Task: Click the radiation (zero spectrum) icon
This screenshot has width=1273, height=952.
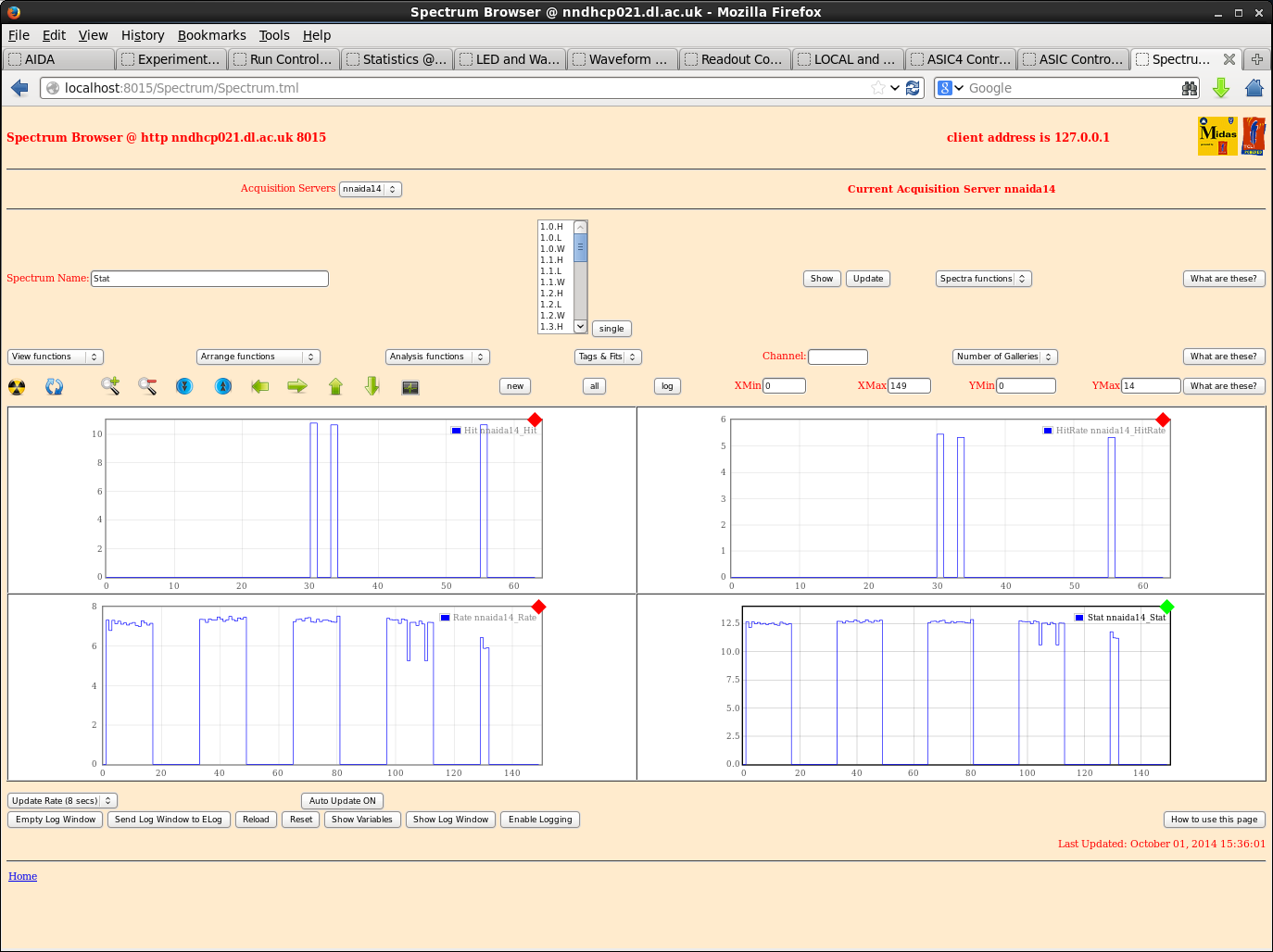Action: coord(17,386)
